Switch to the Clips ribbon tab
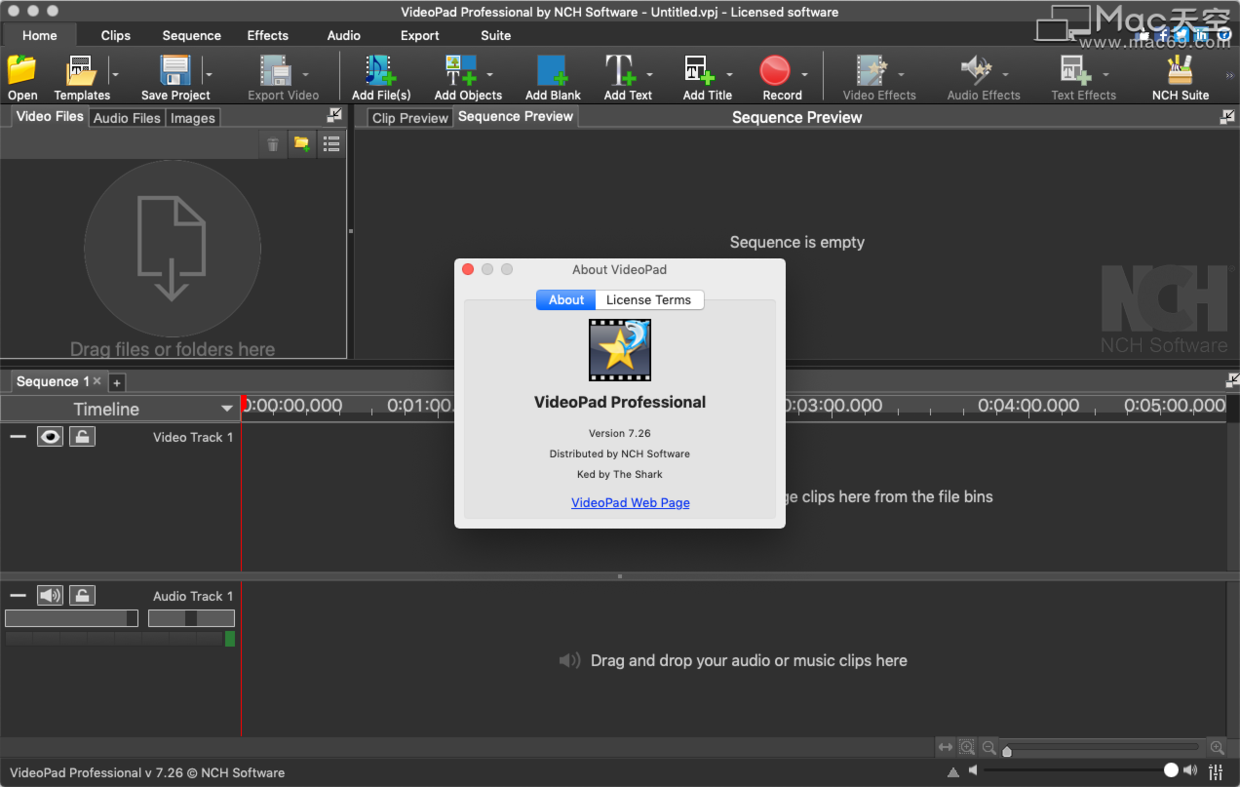The height and width of the screenshot is (787, 1240). pyautogui.click(x=116, y=35)
